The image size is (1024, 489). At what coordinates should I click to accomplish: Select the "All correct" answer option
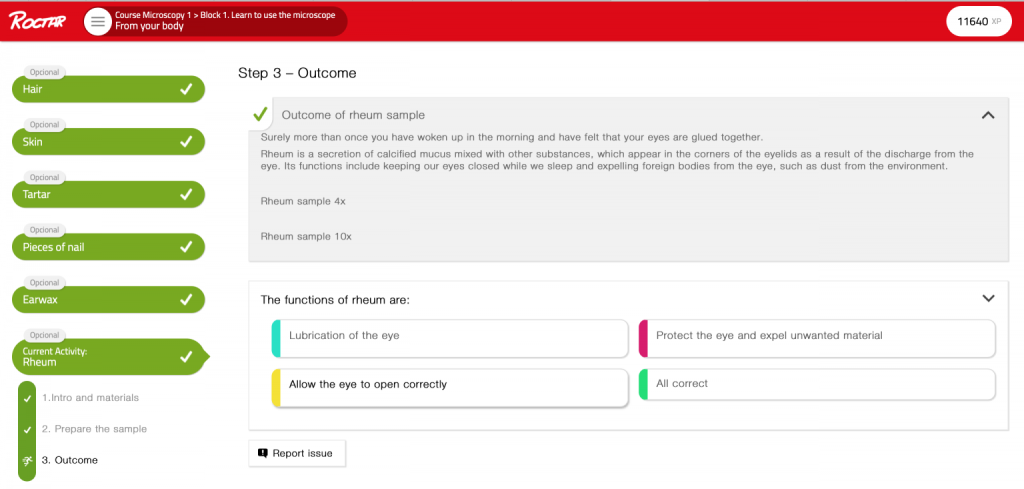[x=817, y=384]
